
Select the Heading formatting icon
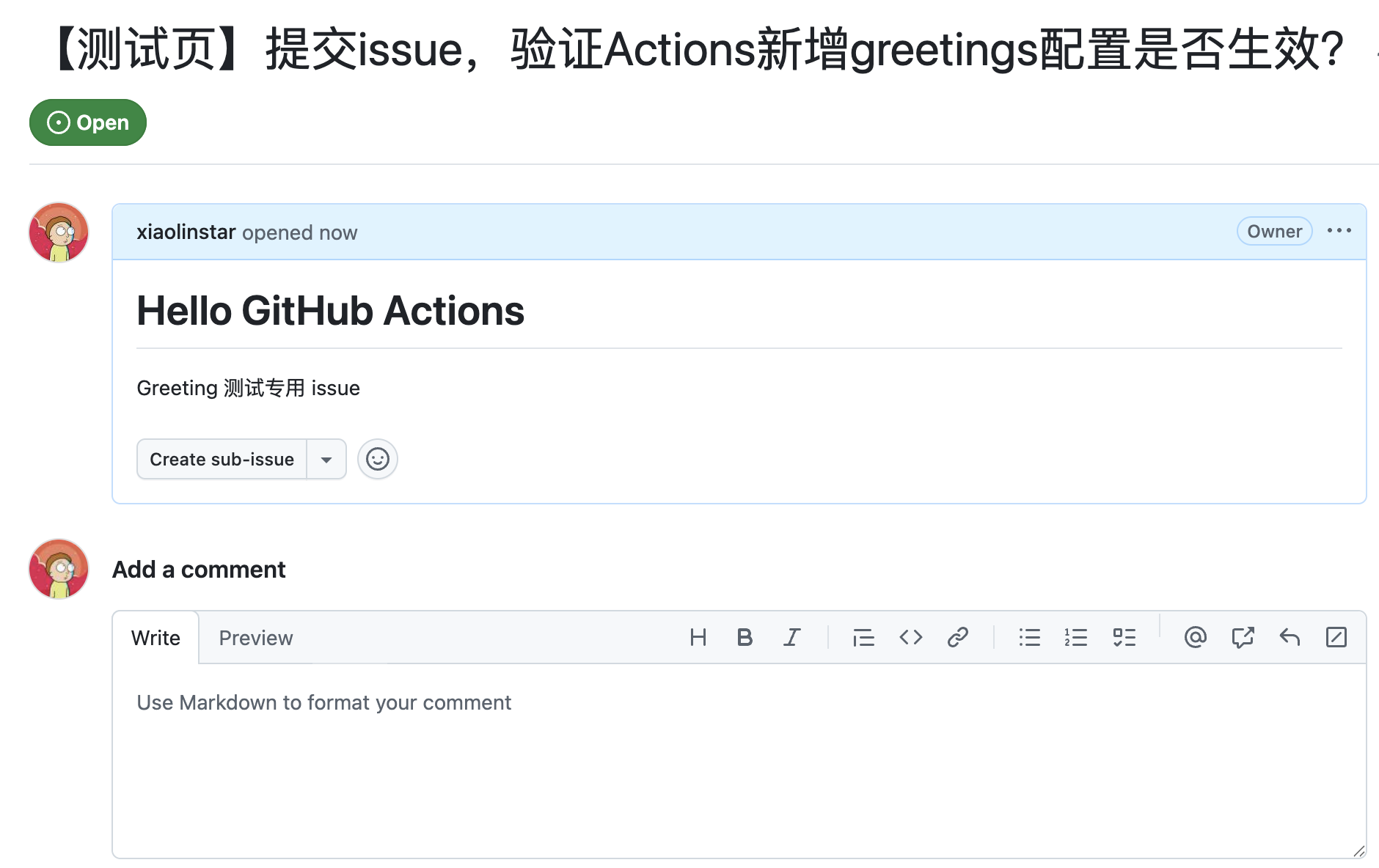(x=698, y=637)
